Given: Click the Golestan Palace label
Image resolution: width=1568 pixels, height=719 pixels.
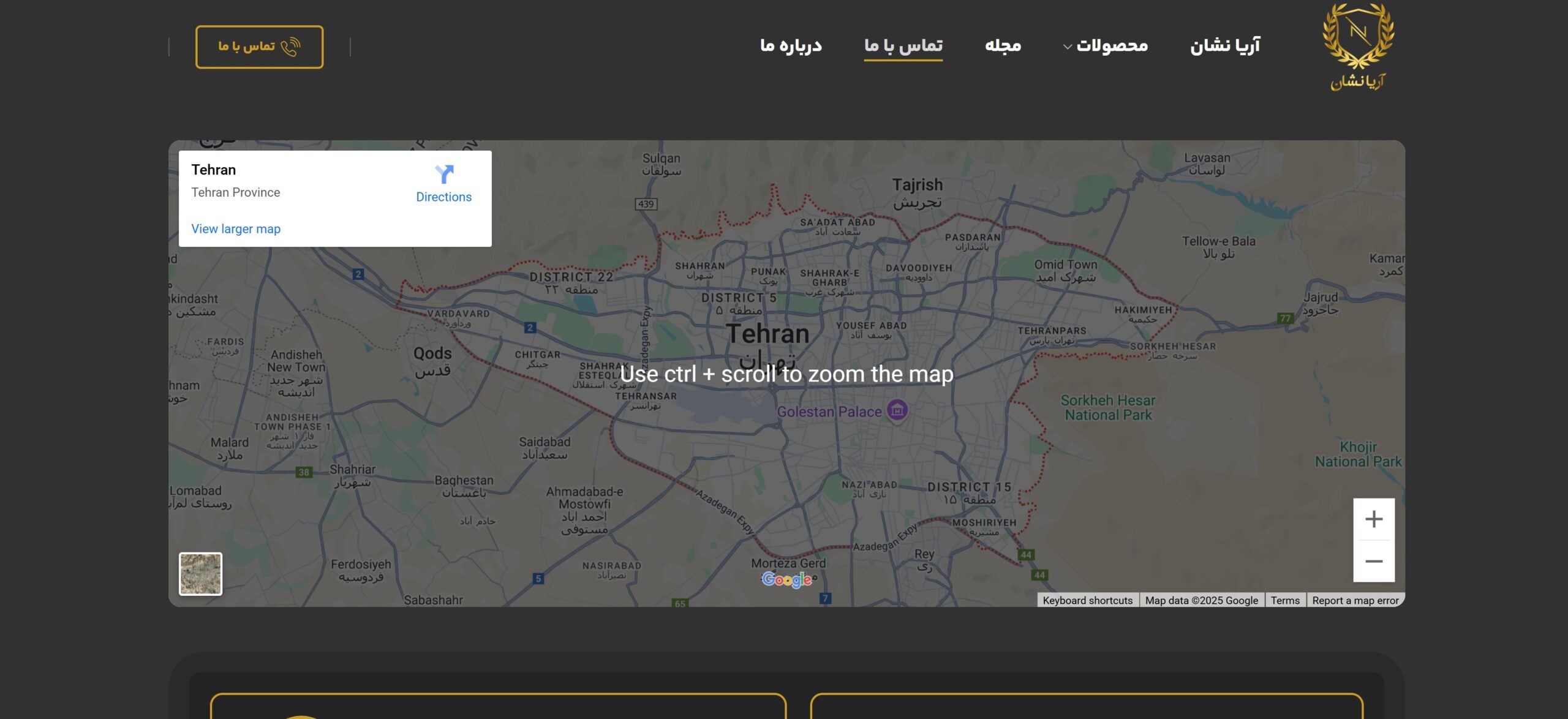Looking at the screenshot, I should 829,412.
